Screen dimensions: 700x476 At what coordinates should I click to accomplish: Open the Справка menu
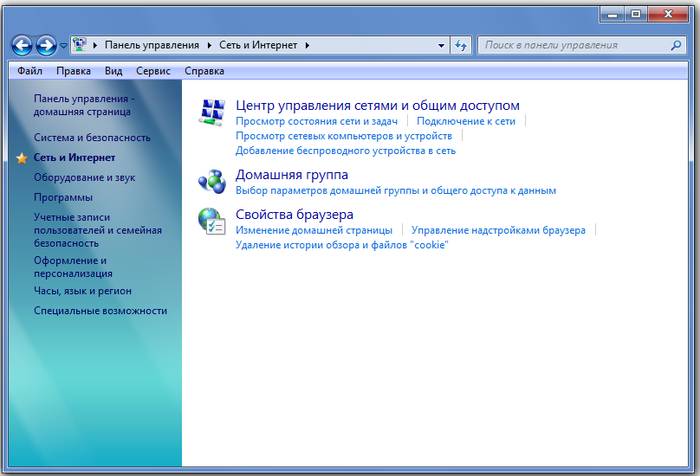(x=204, y=71)
